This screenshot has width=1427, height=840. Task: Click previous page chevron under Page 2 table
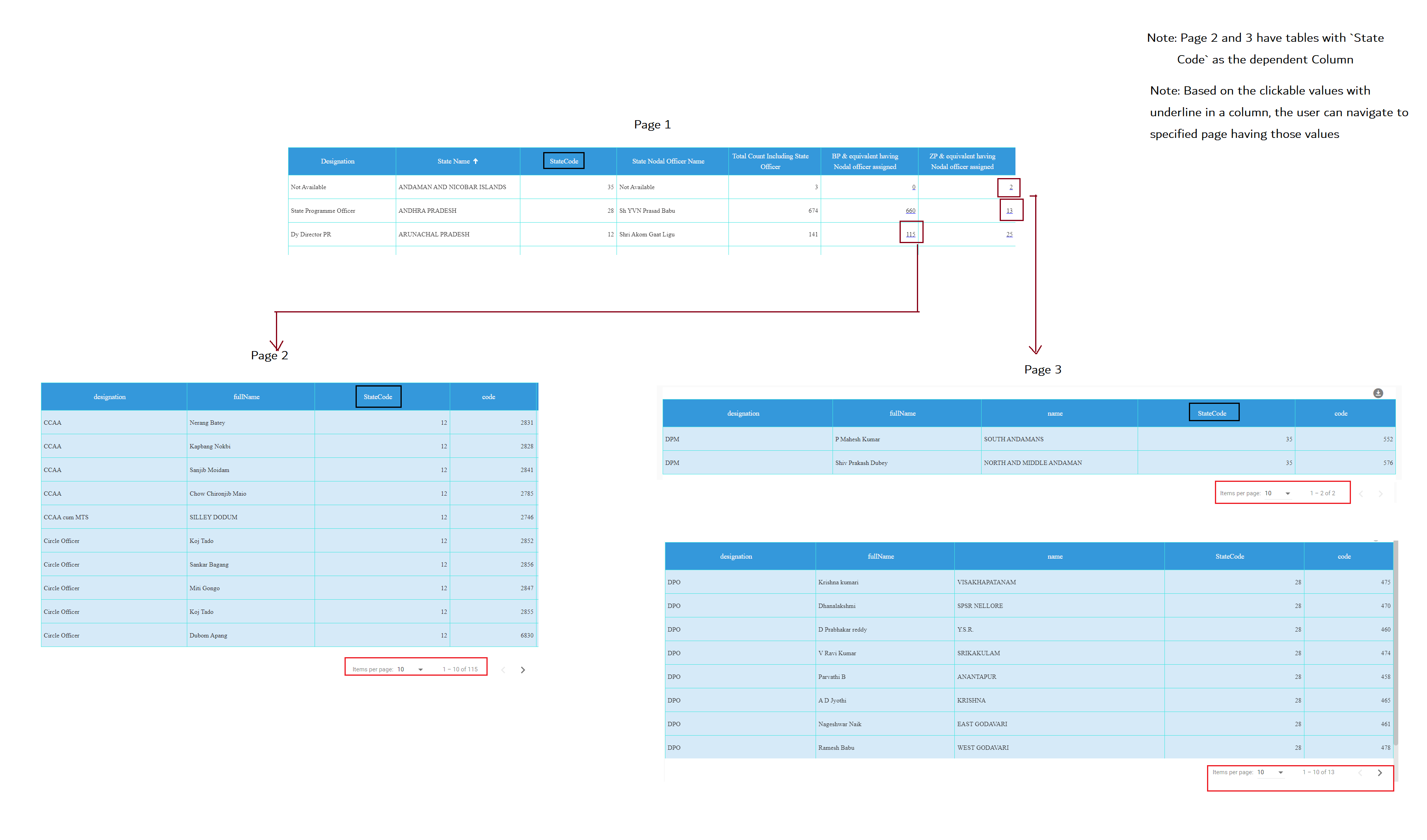coord(503,670)
